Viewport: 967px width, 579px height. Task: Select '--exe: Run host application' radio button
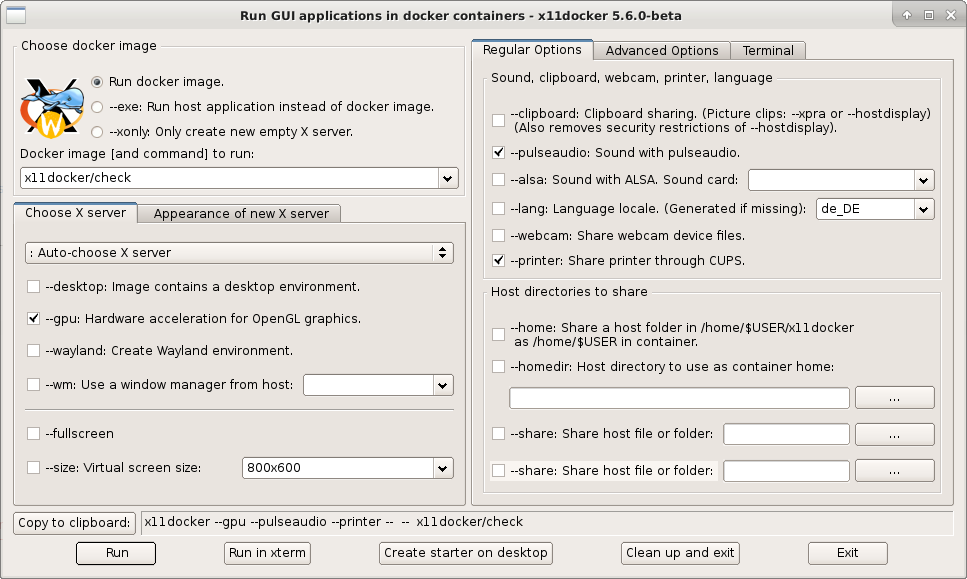[x=97, y=107]
